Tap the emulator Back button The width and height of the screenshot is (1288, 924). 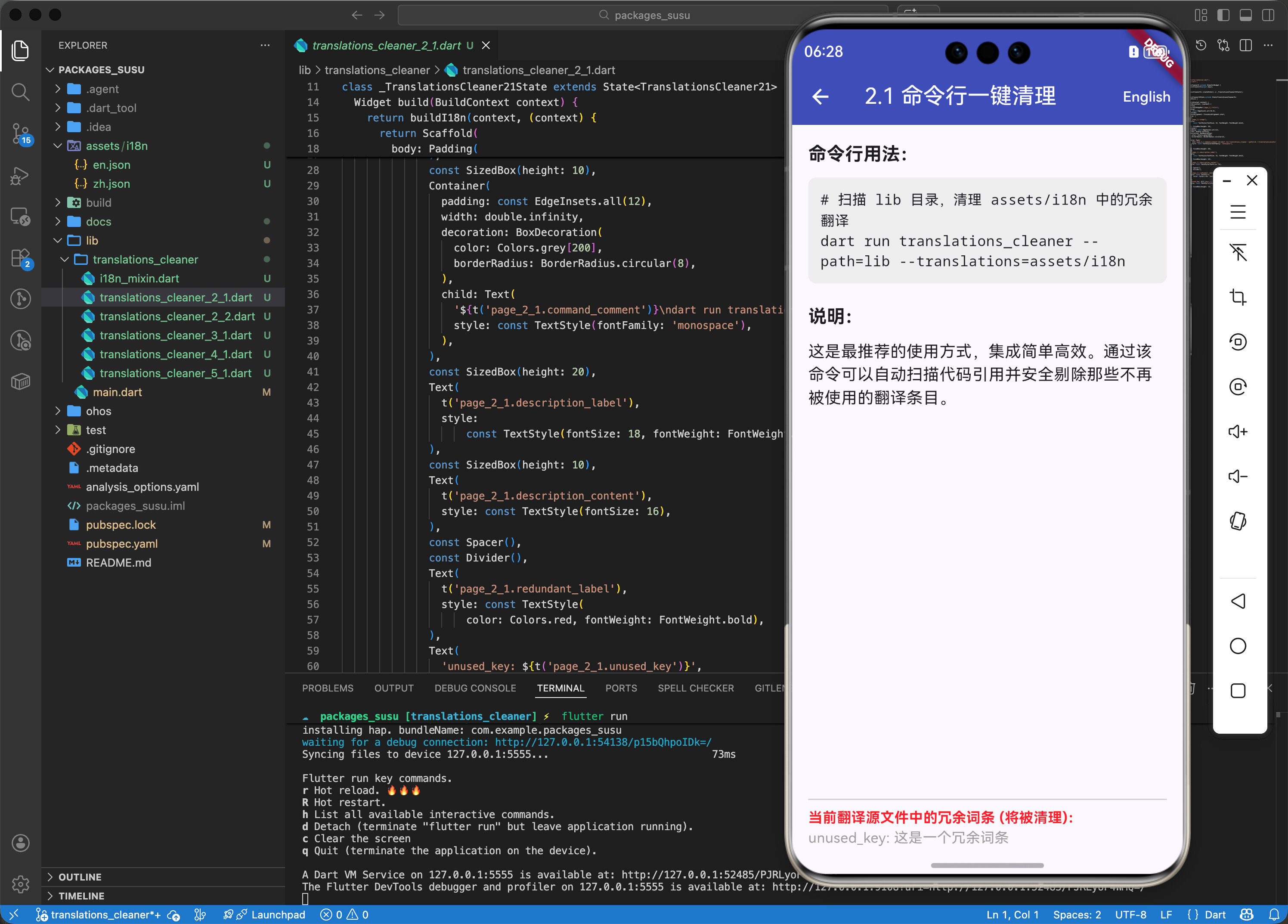[1238, 602]
